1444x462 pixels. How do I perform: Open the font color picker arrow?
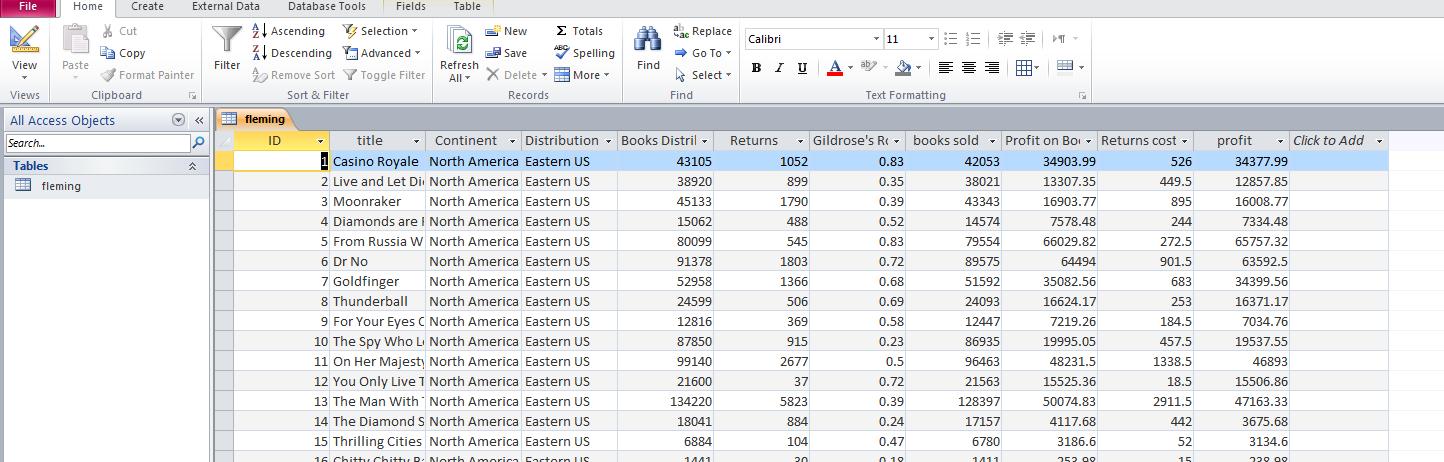850,68
